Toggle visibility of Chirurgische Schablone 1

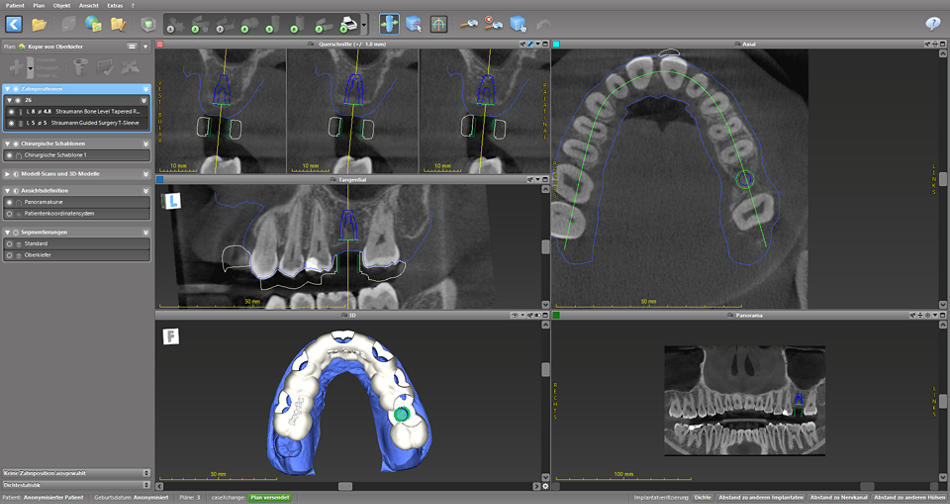(9, 155)
